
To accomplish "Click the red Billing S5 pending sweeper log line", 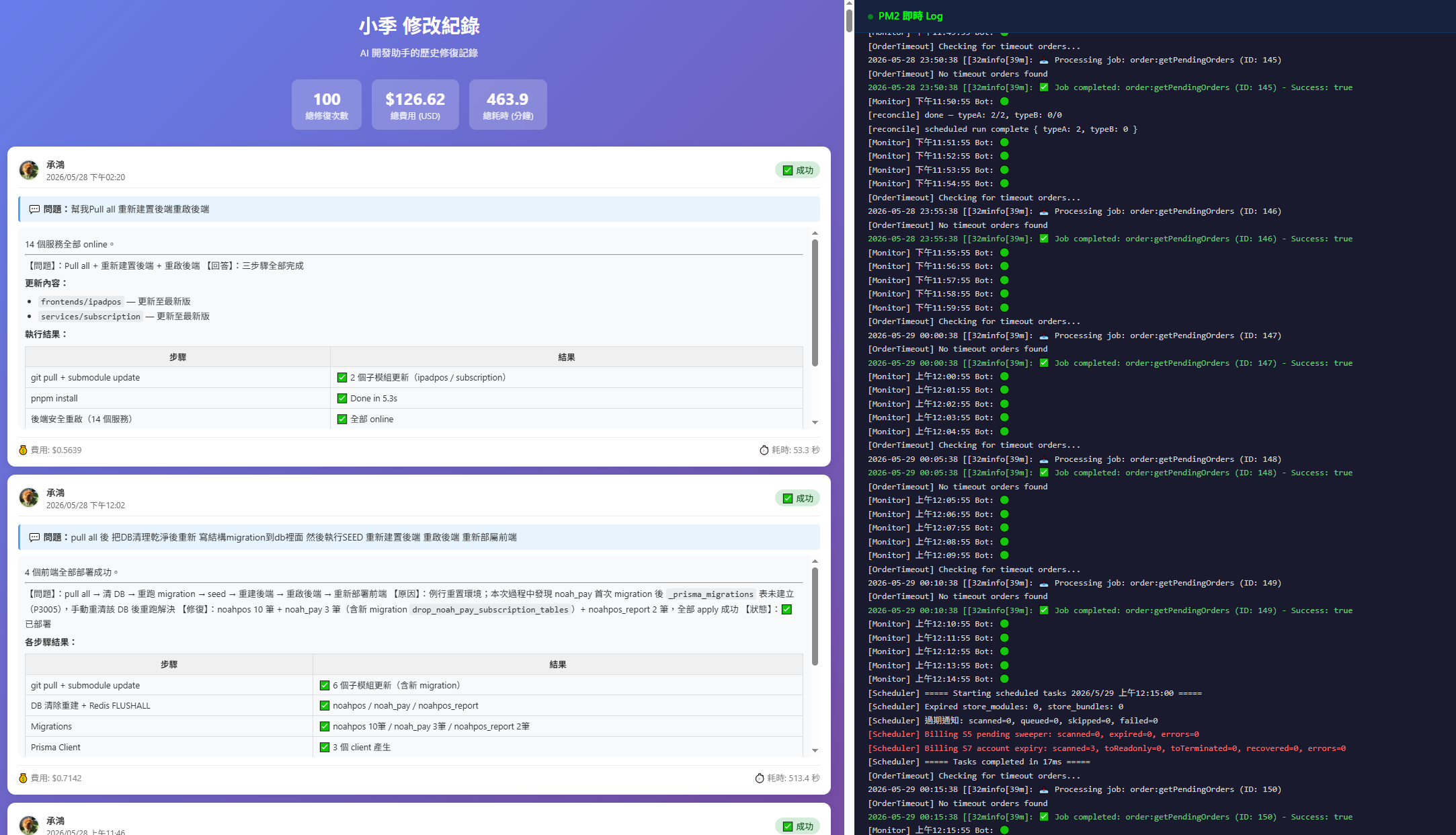I will 1033,734.
